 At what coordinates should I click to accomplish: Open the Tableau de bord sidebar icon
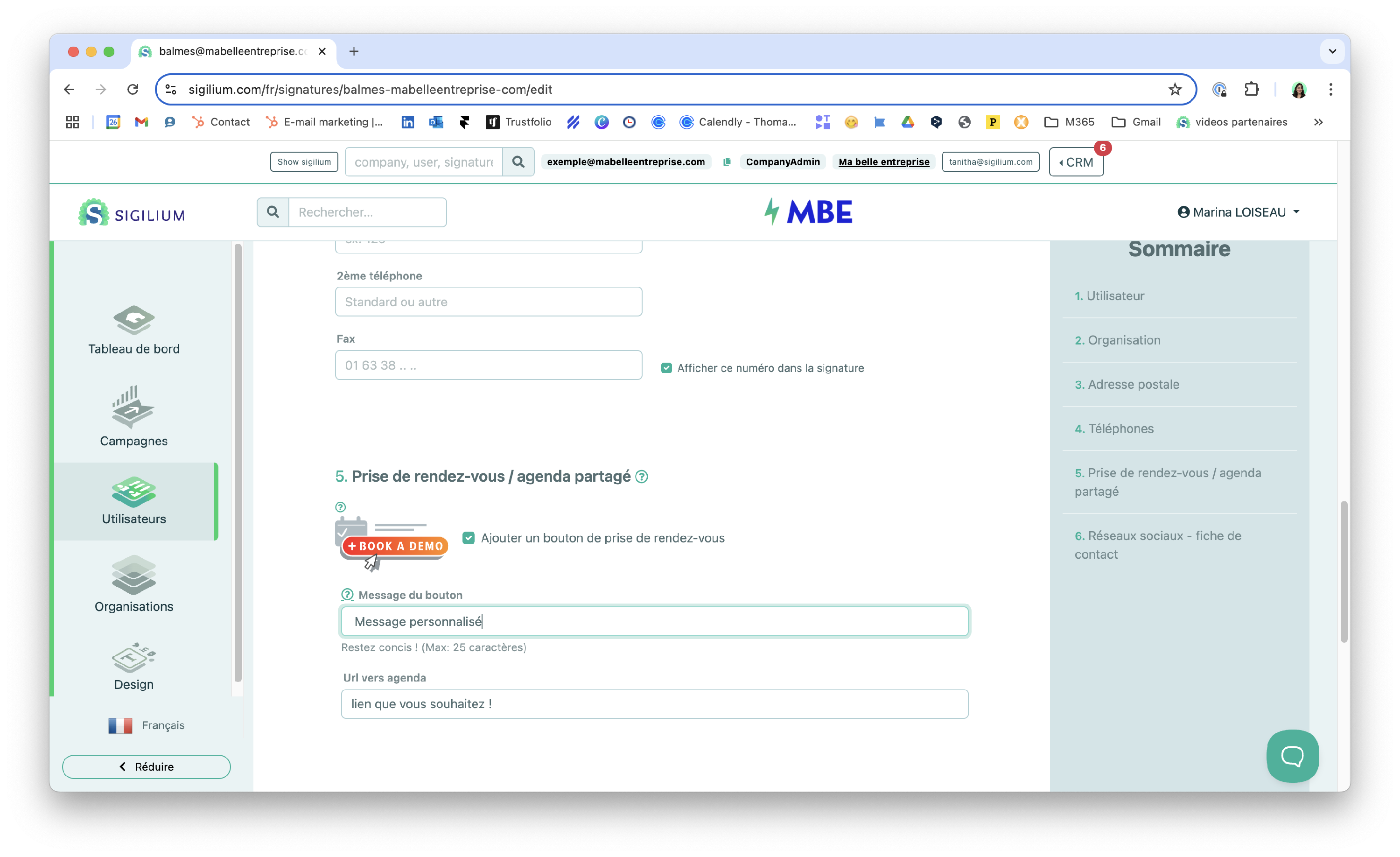coord(133,321)
